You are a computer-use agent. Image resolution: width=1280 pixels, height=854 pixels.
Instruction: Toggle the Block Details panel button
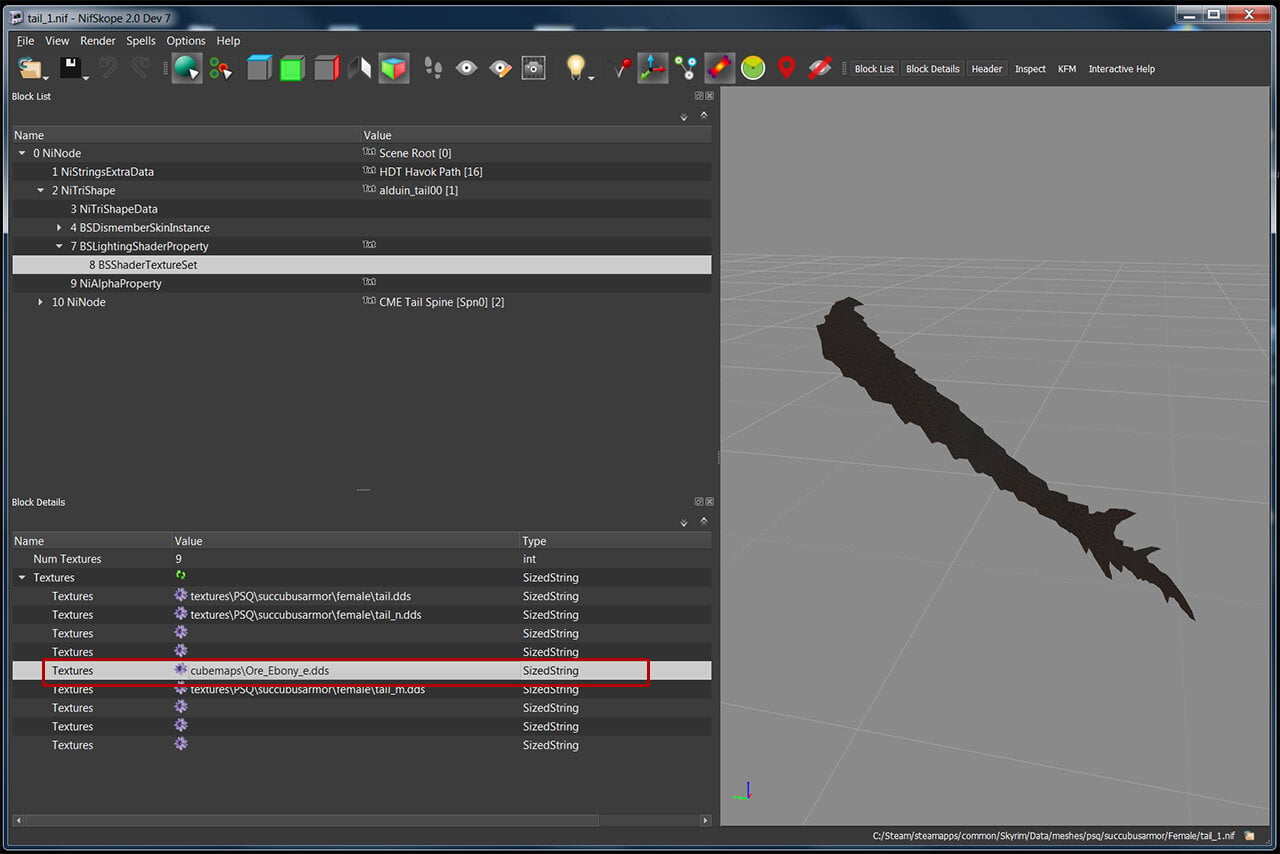pos(933,69)
